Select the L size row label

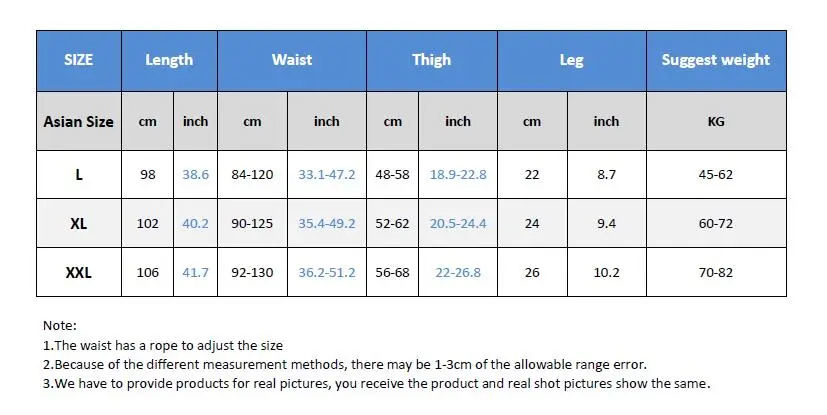click(x=79, y=175)
